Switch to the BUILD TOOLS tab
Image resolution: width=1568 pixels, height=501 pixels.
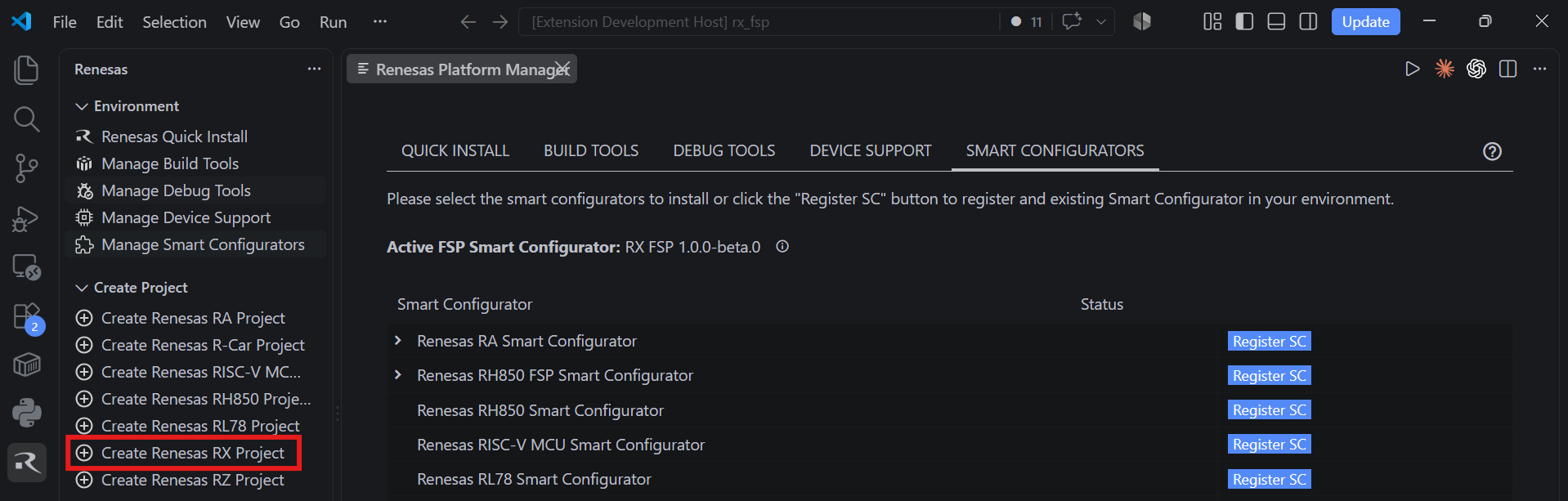tap(591, 150)
